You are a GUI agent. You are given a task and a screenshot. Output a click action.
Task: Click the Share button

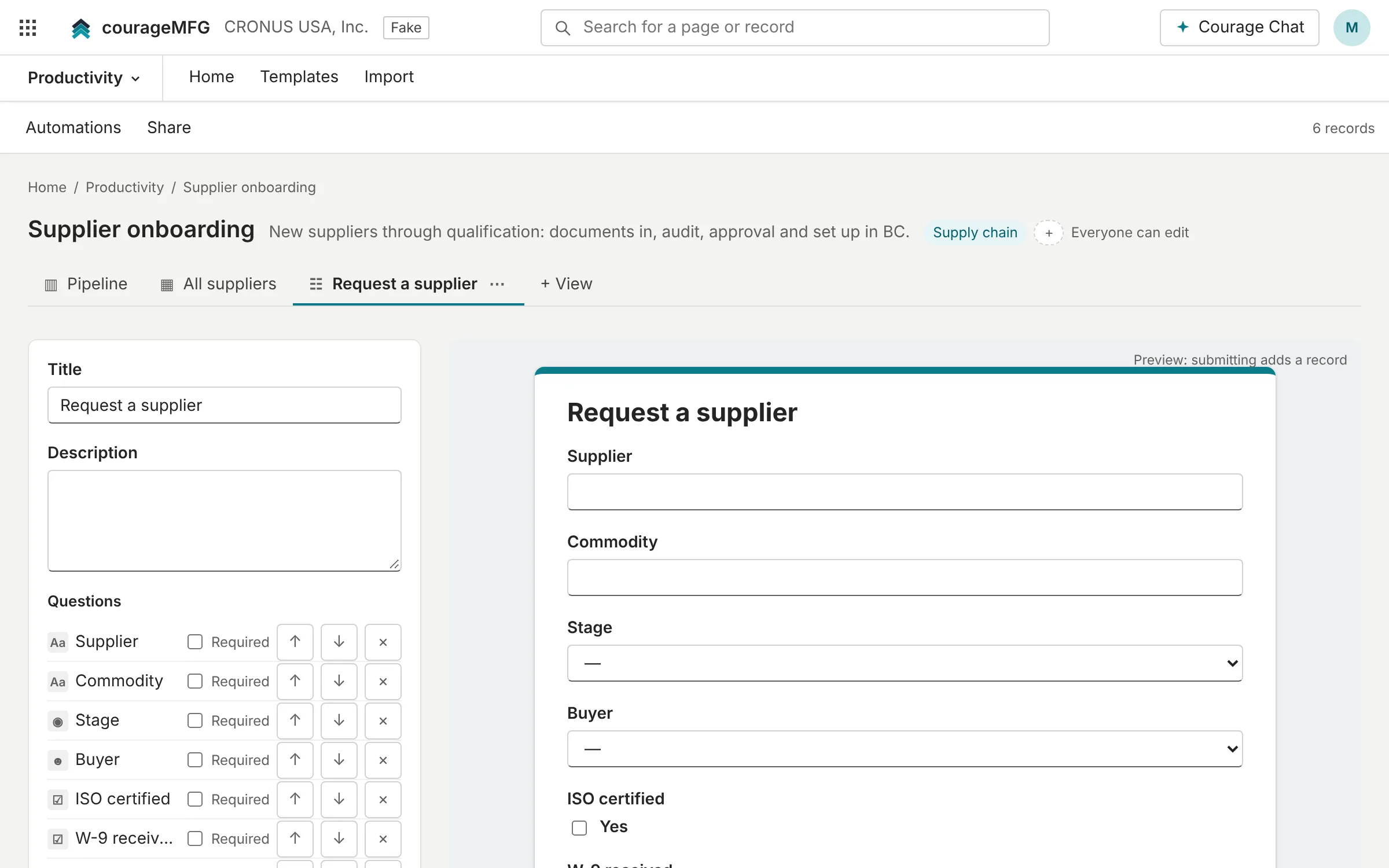click(x=169, y=127)
